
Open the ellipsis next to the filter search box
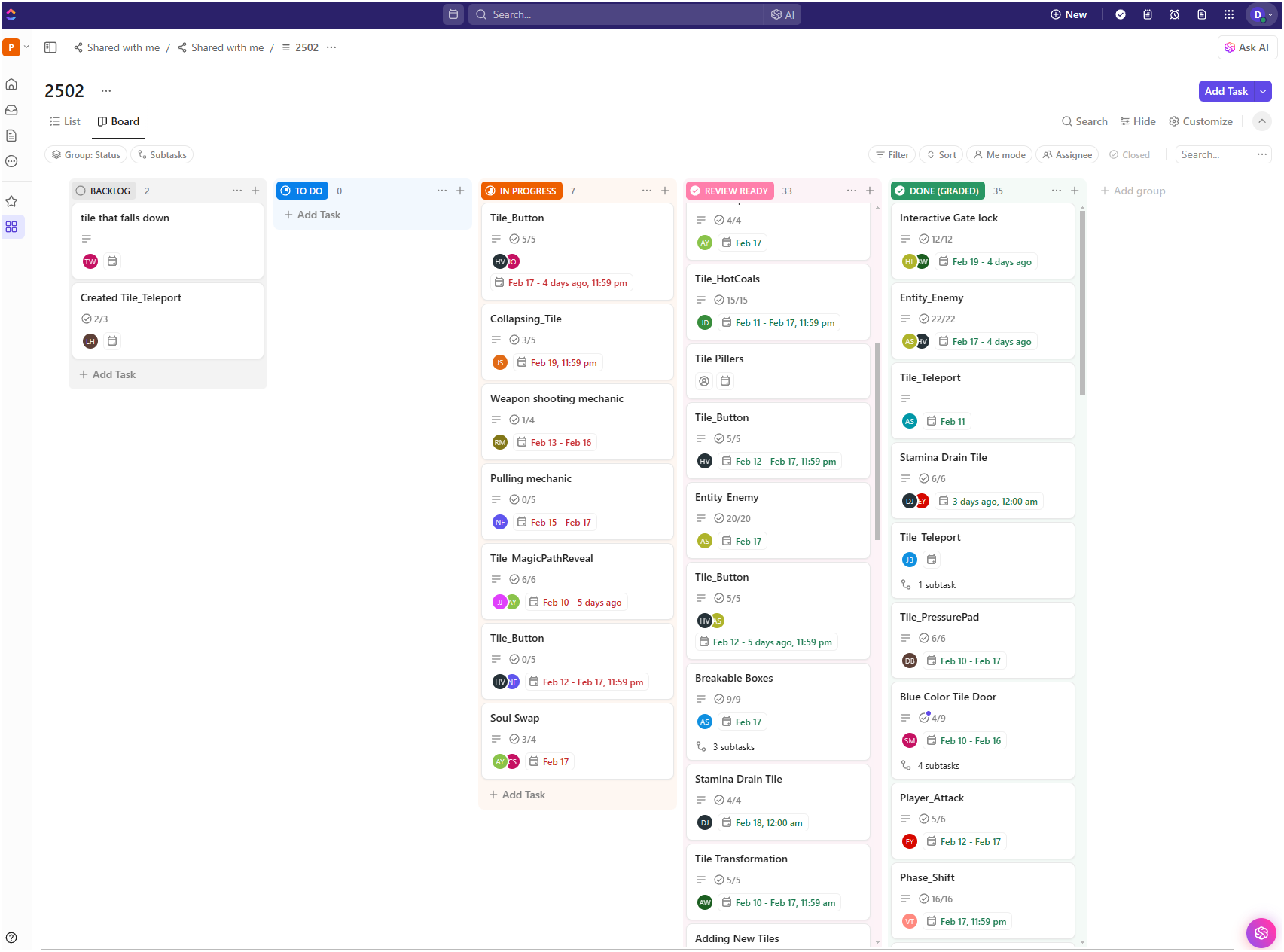[x=1262, y=154]
